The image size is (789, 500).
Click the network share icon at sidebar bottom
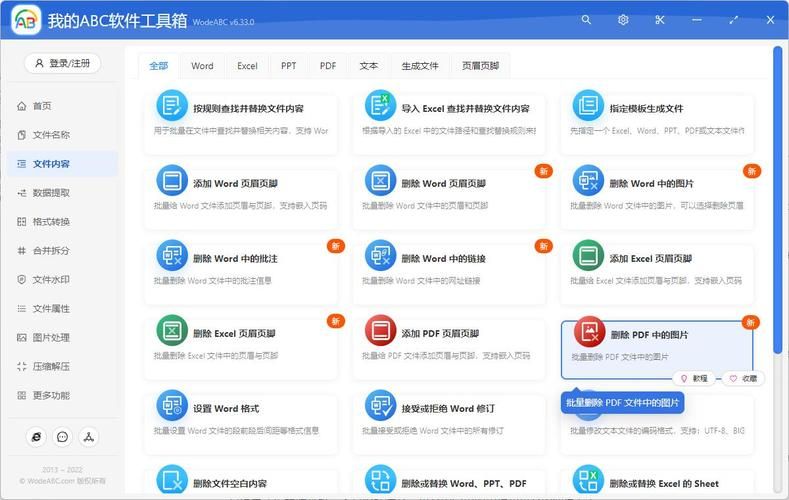(x=89, y=437)
